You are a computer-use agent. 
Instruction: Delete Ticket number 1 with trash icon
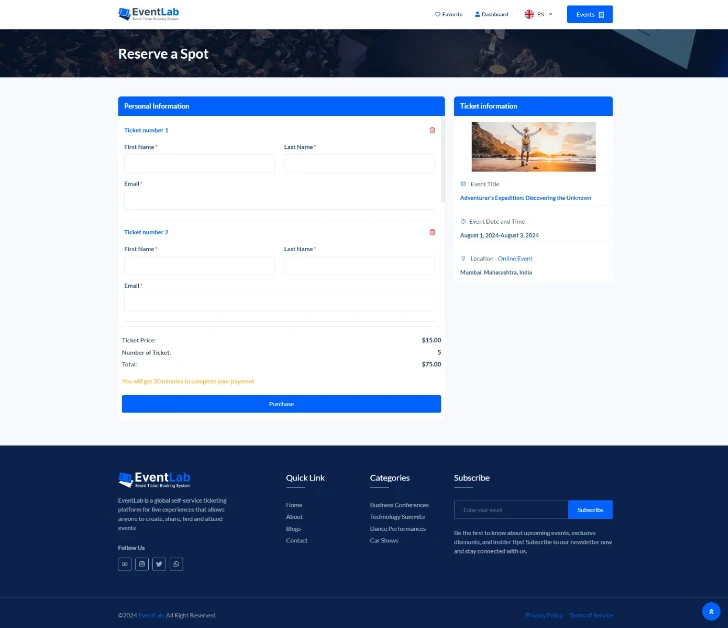[x=432, y=130]
